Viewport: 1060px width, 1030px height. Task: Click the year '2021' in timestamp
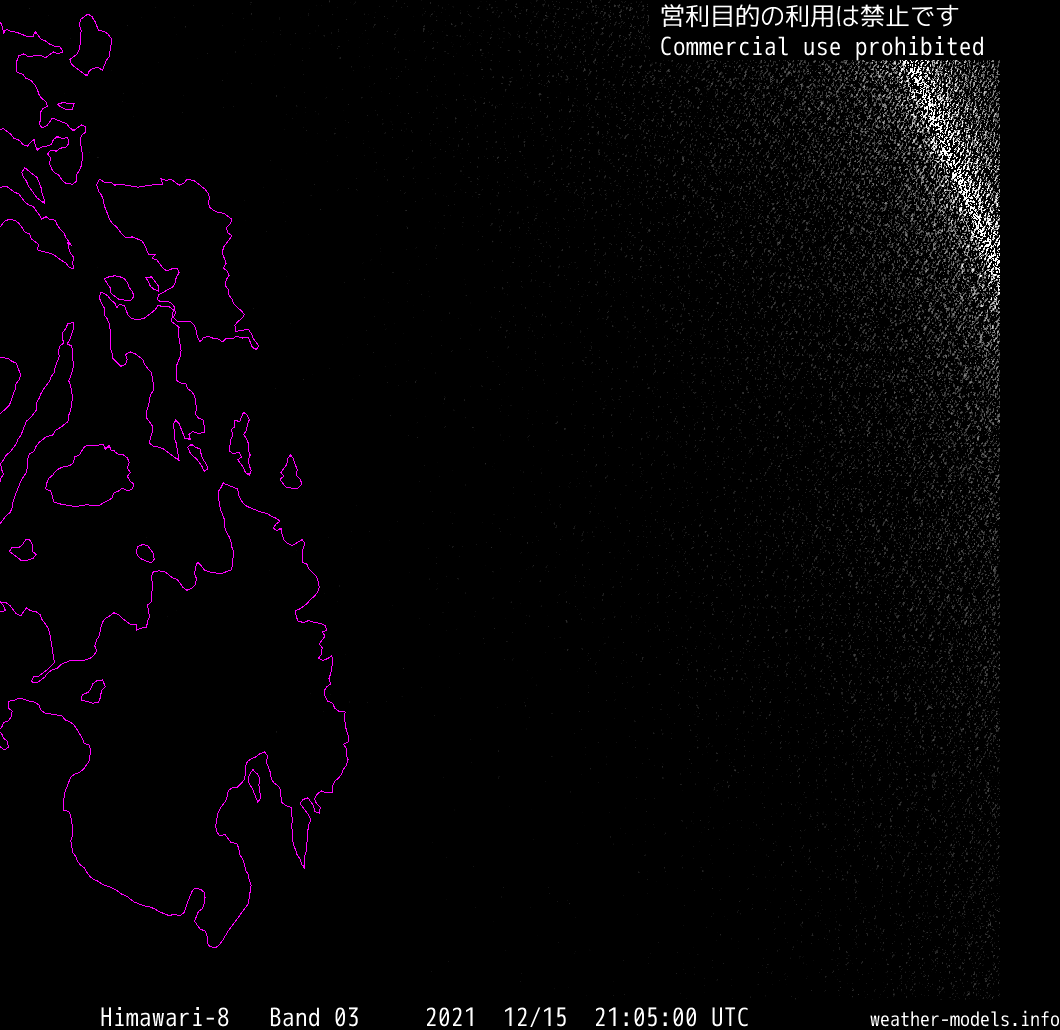click(x=450, y=1016)
